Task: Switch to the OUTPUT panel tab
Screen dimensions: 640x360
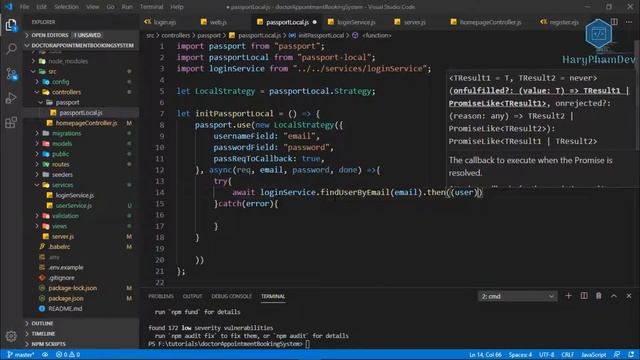Action: pos(192,296)
